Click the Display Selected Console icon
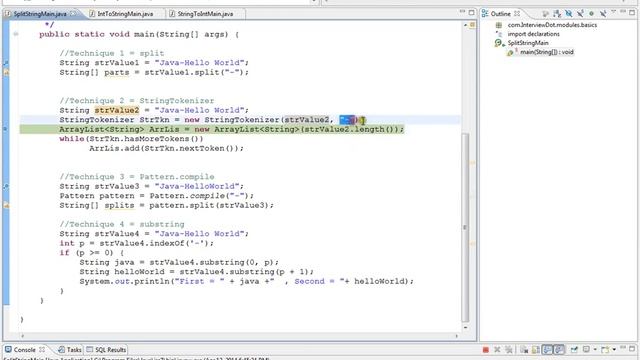The height and width of the screenshot is (360, 640). coord(586,349)
